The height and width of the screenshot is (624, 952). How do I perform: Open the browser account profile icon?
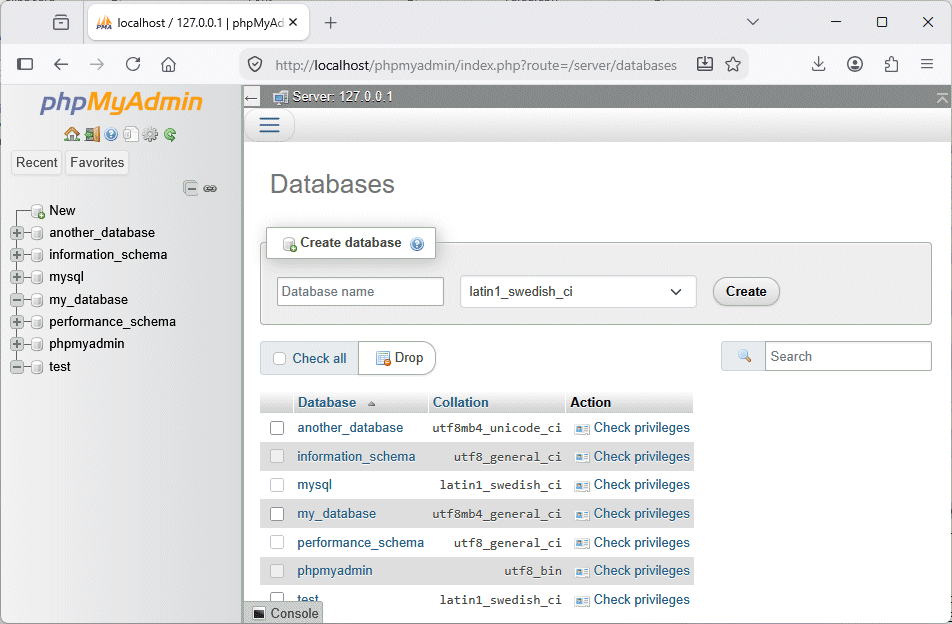point(855,64)
